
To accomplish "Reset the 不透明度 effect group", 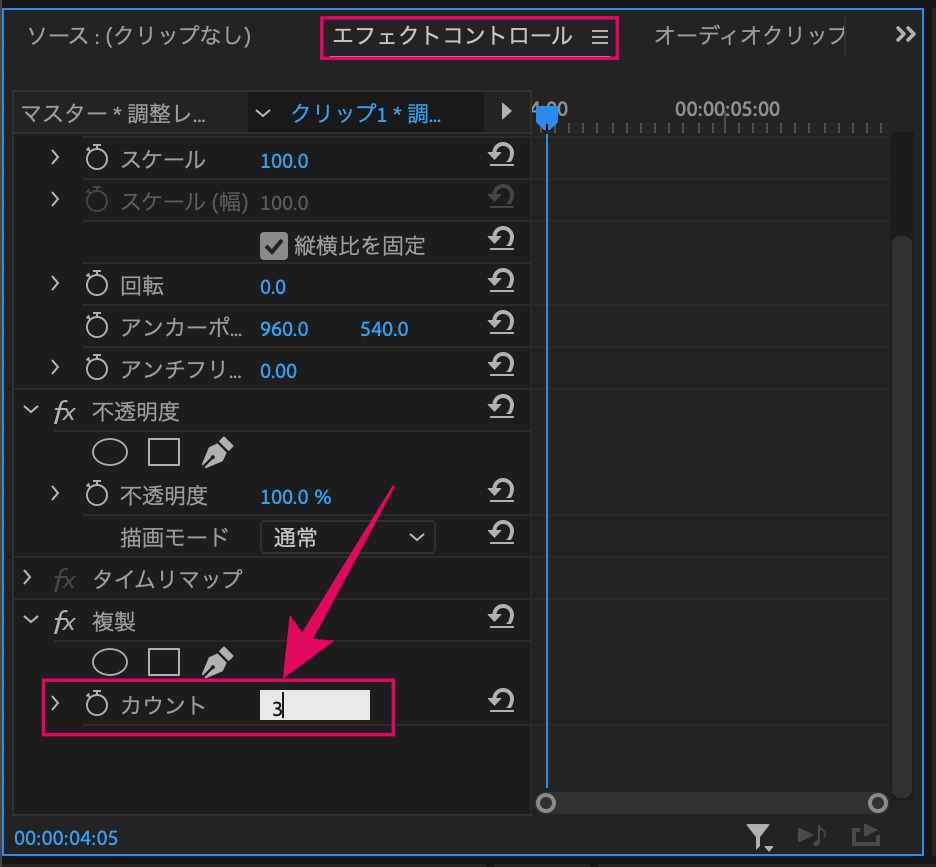I will [x=501, y=407].
